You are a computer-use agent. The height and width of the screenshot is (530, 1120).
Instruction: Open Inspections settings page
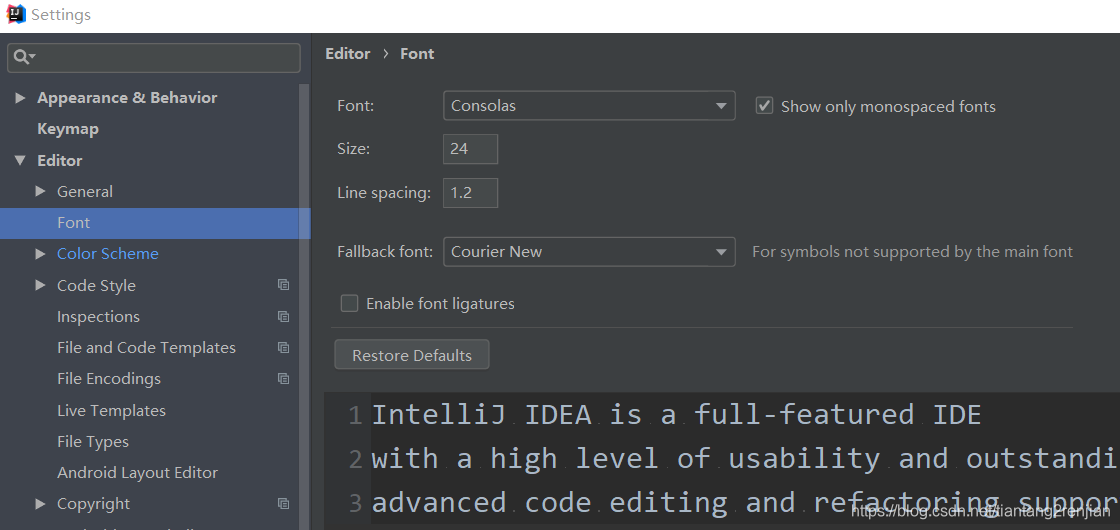[99, 316]
